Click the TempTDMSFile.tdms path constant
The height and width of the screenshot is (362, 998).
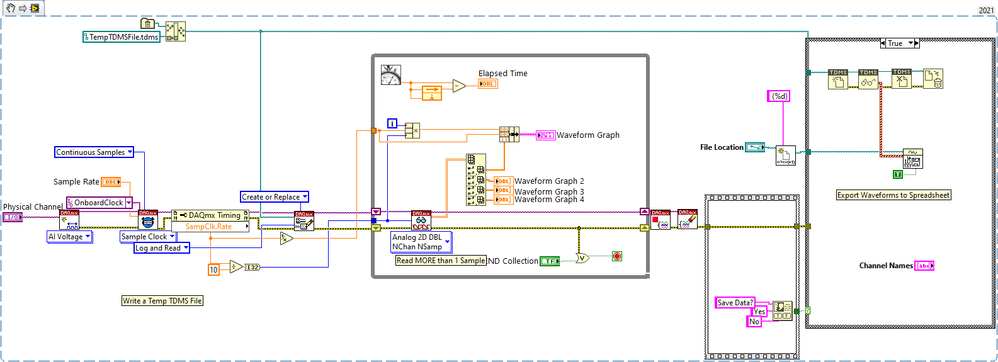122,37
